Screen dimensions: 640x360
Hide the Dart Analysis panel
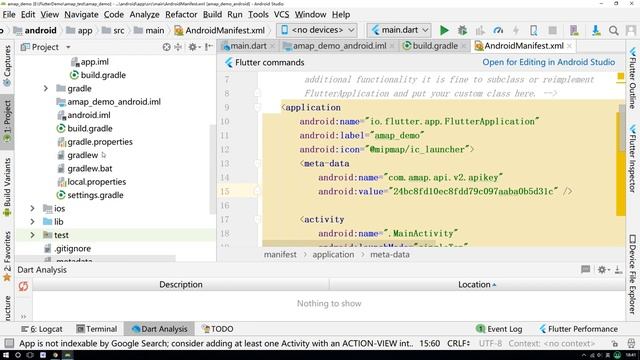click(618, 269)
